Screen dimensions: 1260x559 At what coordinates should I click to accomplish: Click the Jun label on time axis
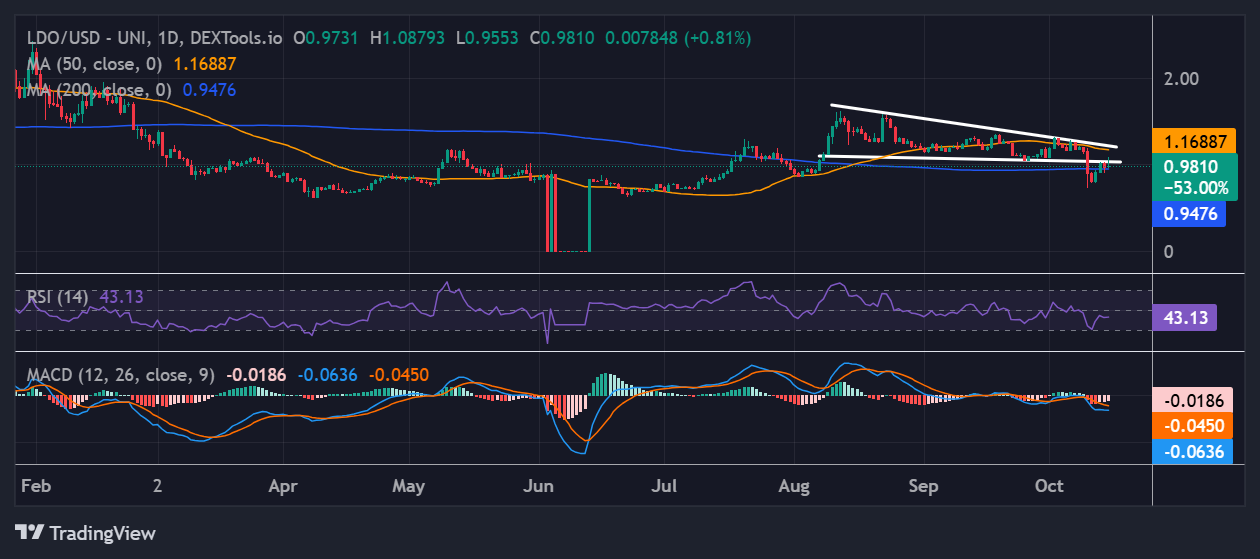click(539, 486)
